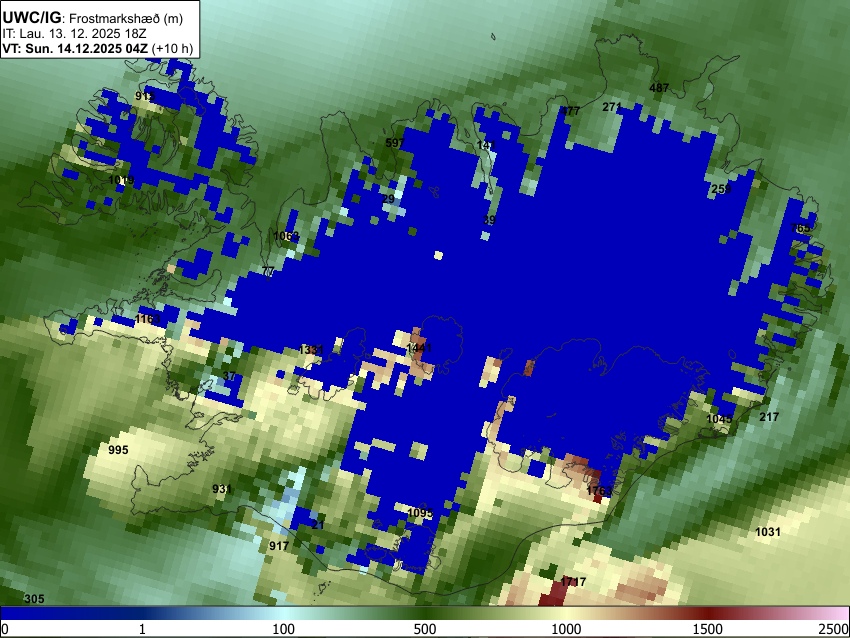Screen dimensions: 850x638
Task: Click the map value 39
Action: (489, 220)
